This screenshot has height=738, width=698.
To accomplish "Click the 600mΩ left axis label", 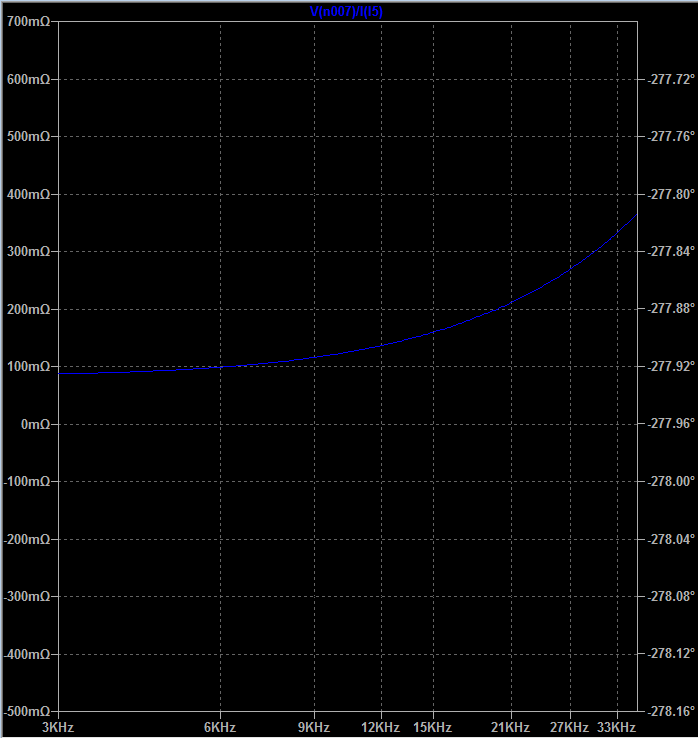I will click(28, 80).
